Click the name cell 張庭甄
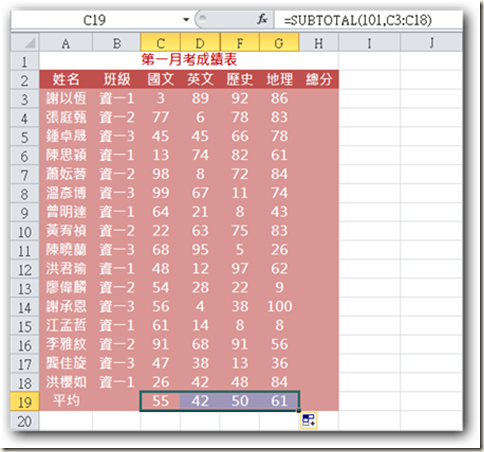 pos(66,117)
